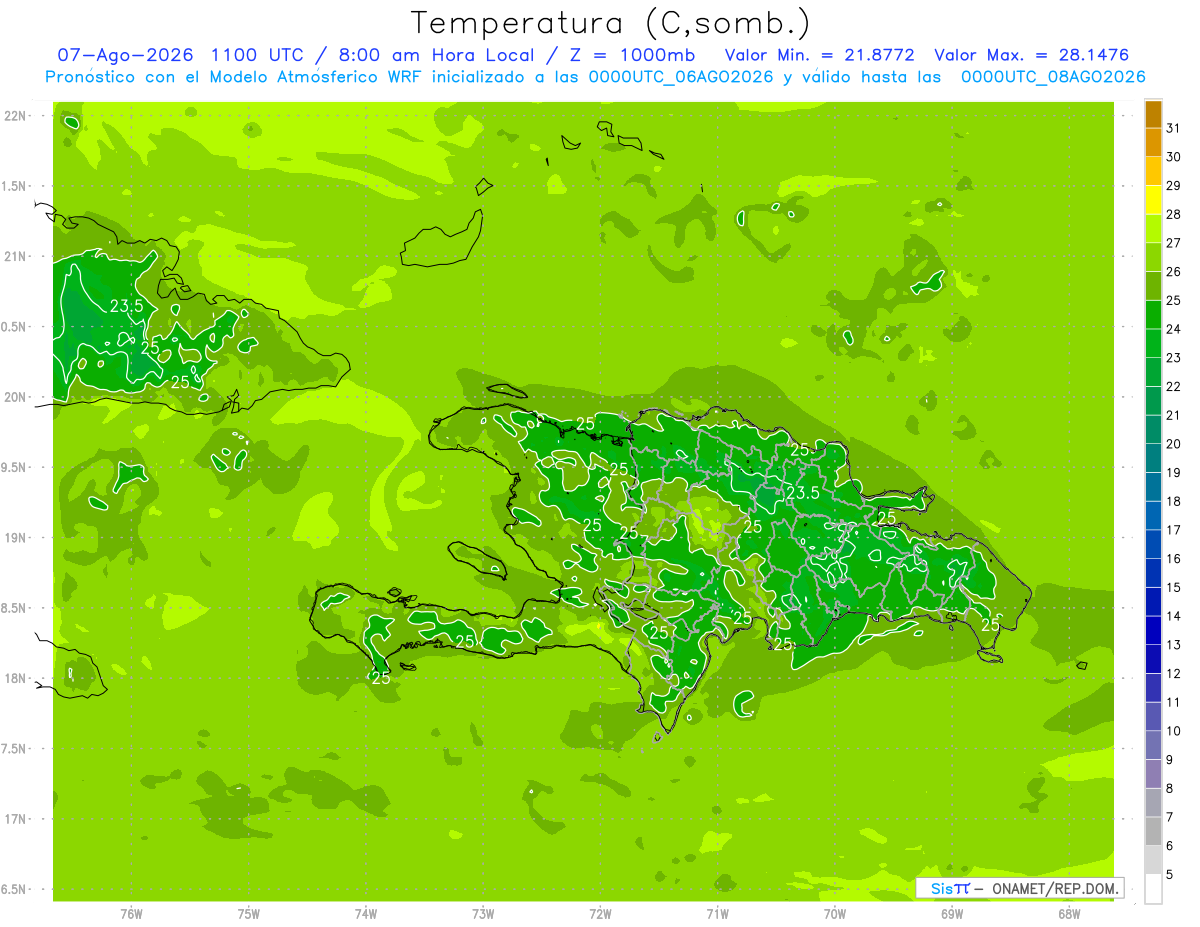Pick the gray swatch between 6 and 7
This screenshot has height=927, width=1200.
point(1153,831)
